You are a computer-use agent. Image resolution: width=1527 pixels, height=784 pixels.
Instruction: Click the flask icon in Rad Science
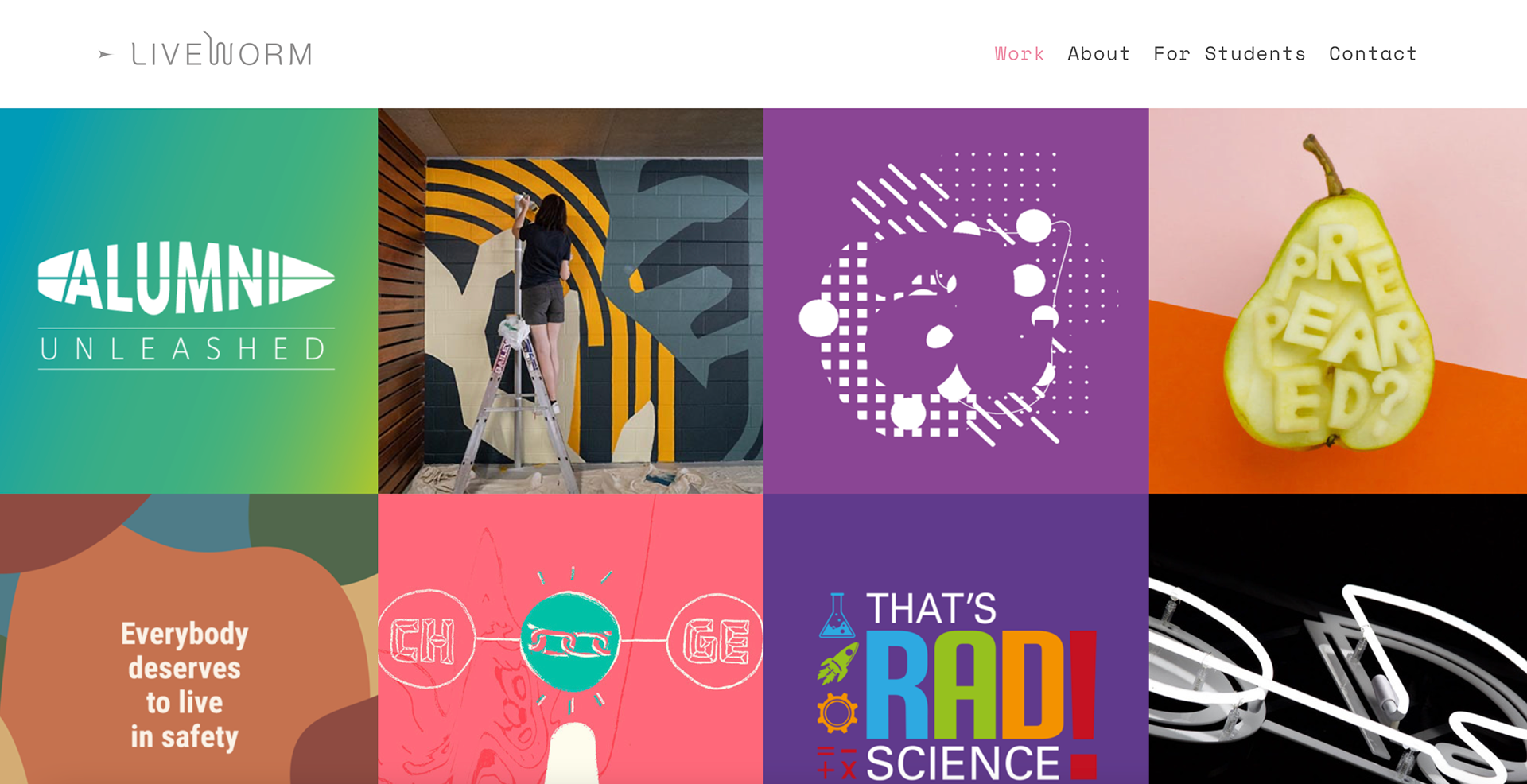coord(837,615)
